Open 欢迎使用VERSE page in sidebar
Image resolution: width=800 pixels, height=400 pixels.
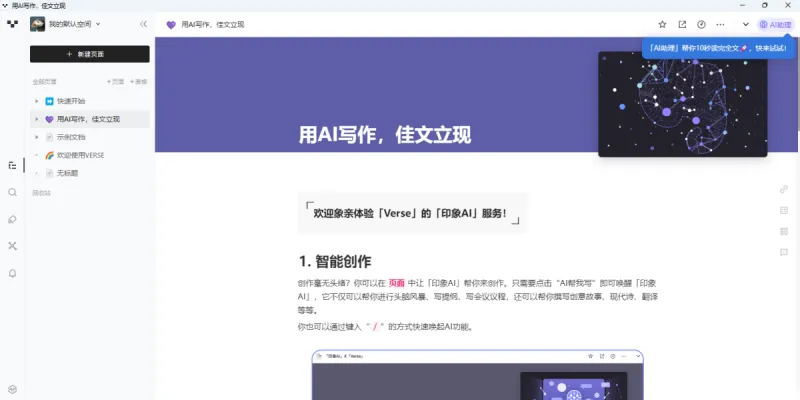[x=80, y=155]
